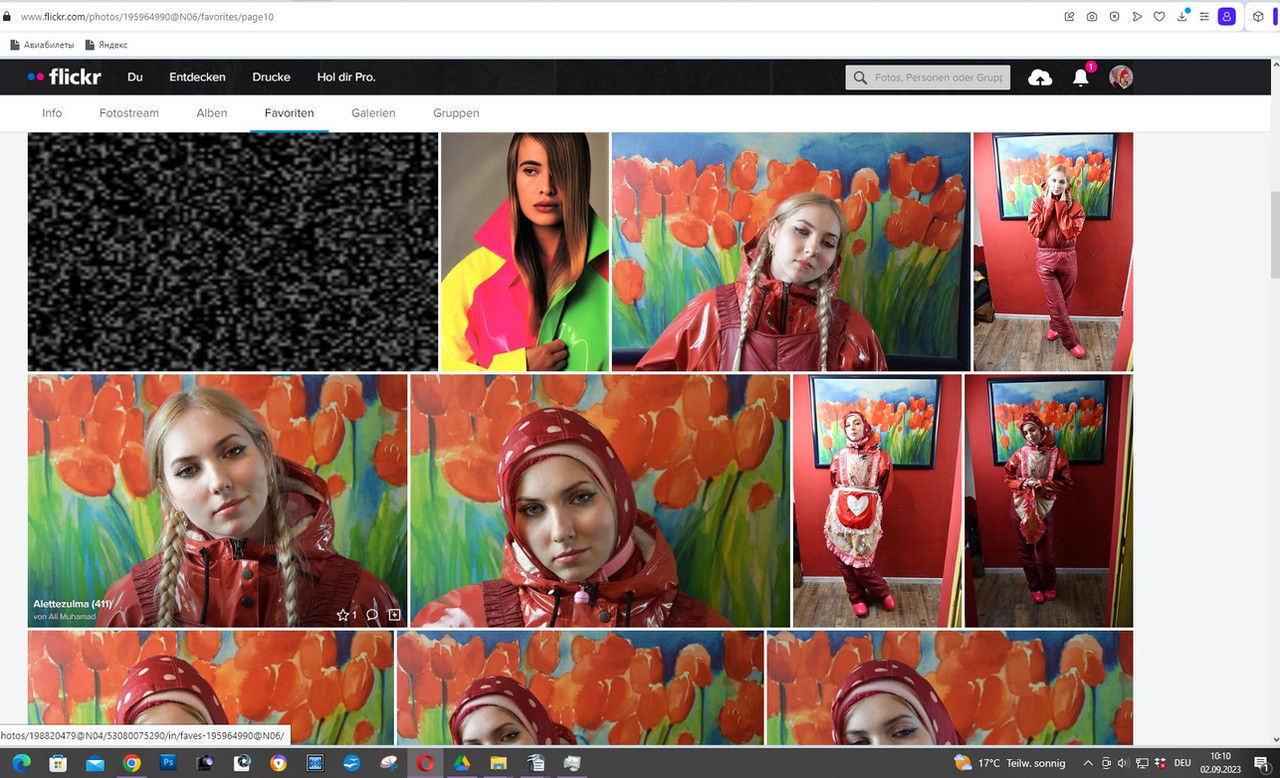Open the Mail app from the taskbar
The height and width of the screenshot is (778, 1280).
(95, 763)
